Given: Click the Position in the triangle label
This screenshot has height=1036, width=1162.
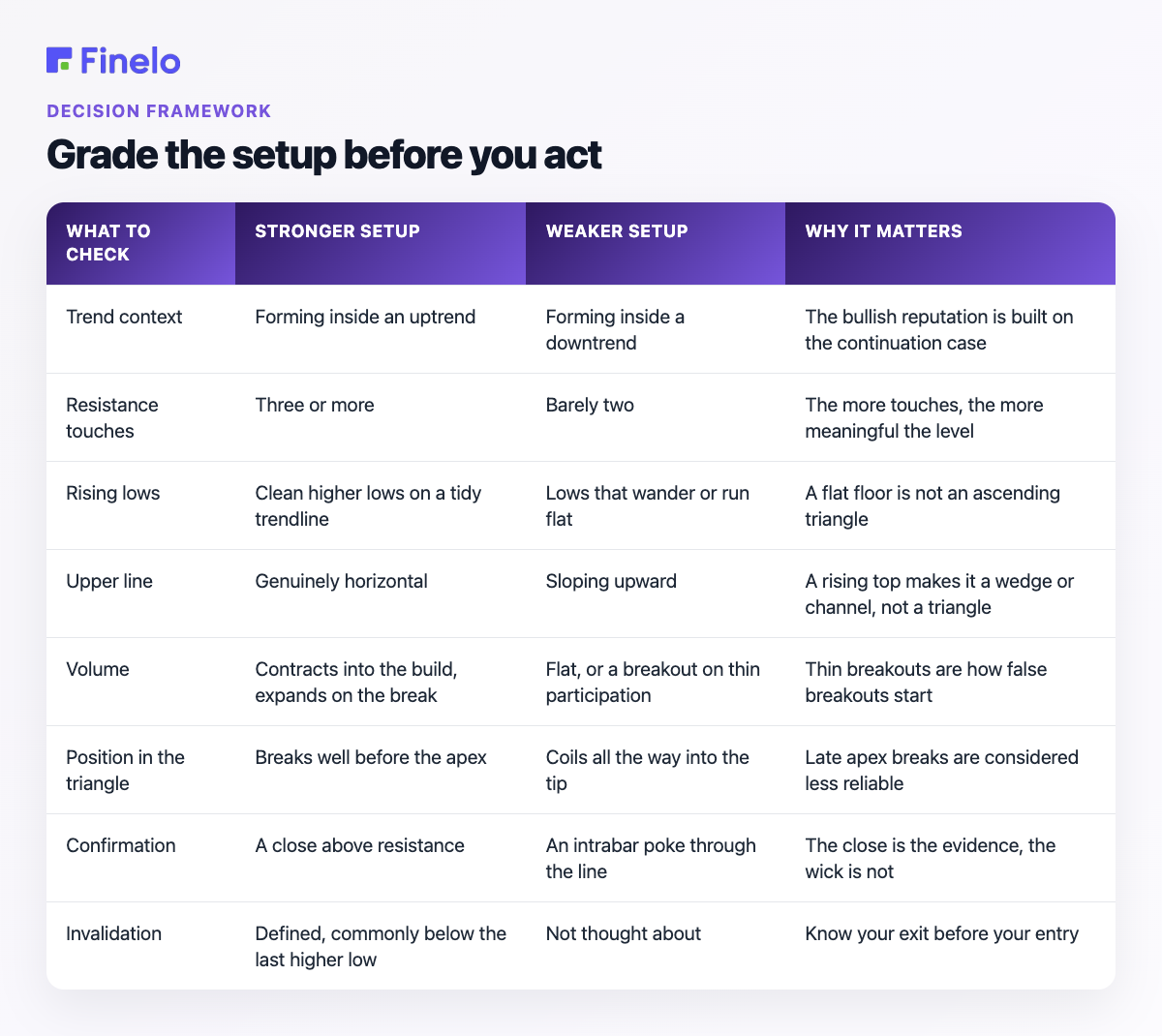Looking at the screenshot, I should click(125, 770).
